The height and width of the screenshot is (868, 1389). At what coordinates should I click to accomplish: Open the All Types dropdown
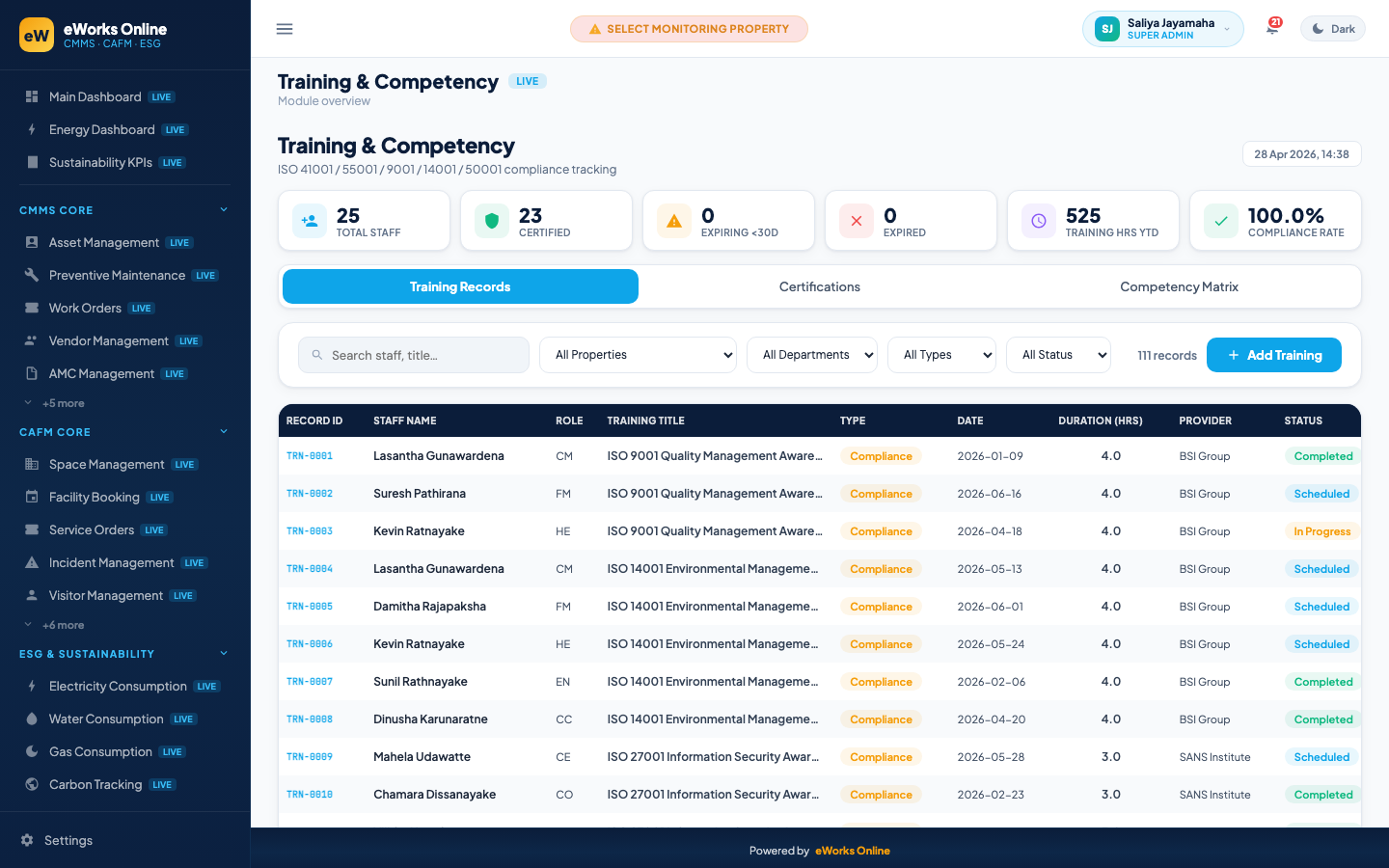point(941,355)
